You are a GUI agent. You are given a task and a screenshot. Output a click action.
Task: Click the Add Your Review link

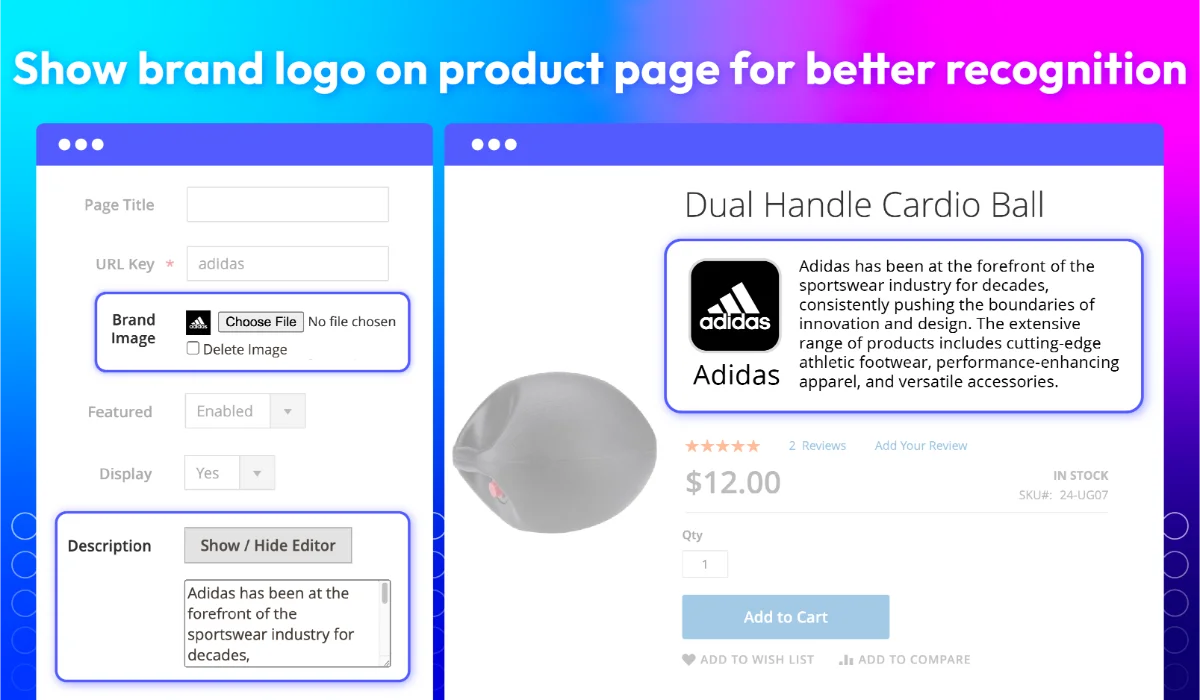point(921,446)
